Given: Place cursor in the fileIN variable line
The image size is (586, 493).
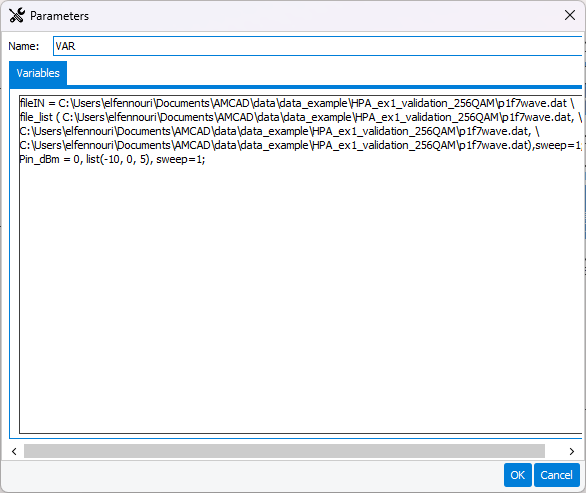Looking at the screenshot, I should point(297,103).
